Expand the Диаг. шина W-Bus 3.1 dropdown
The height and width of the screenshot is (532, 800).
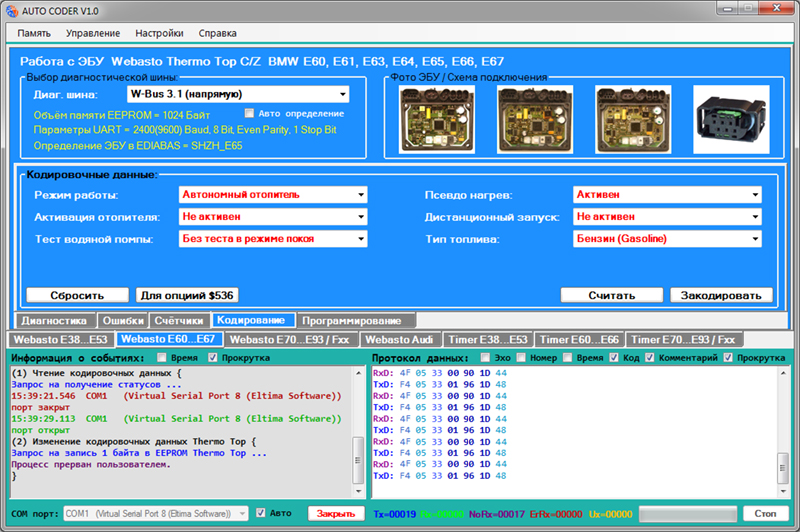pos(343,94)
